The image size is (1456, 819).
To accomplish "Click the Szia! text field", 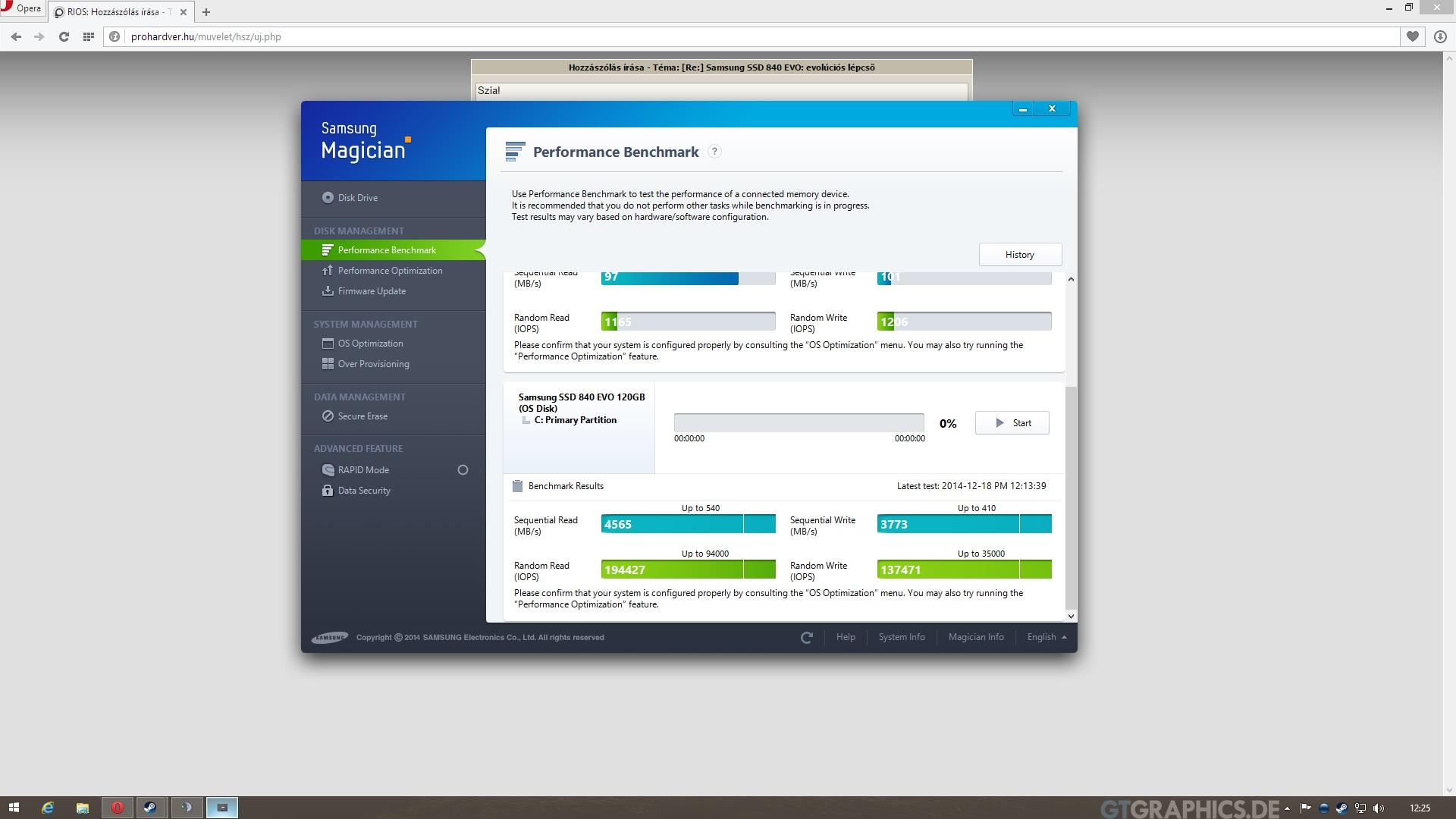I will pyautogui.click(x=721, y=90).
